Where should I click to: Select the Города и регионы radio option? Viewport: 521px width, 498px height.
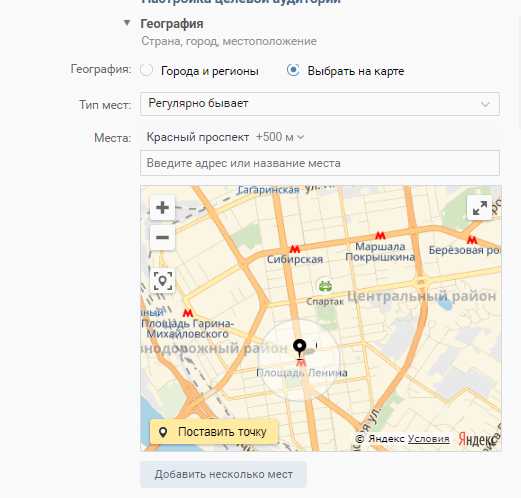[x=147, y=70]
